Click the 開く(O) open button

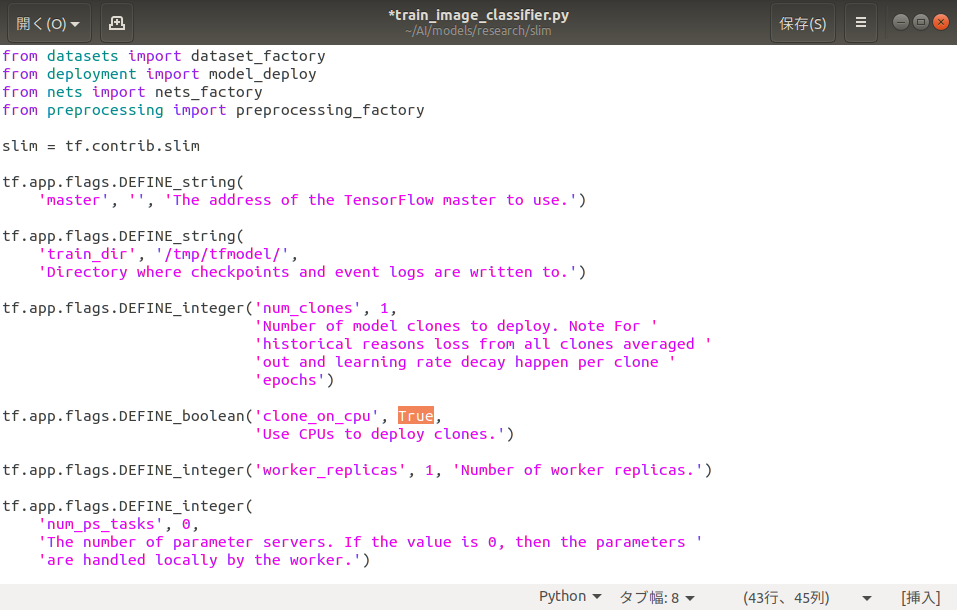(49, 23)
